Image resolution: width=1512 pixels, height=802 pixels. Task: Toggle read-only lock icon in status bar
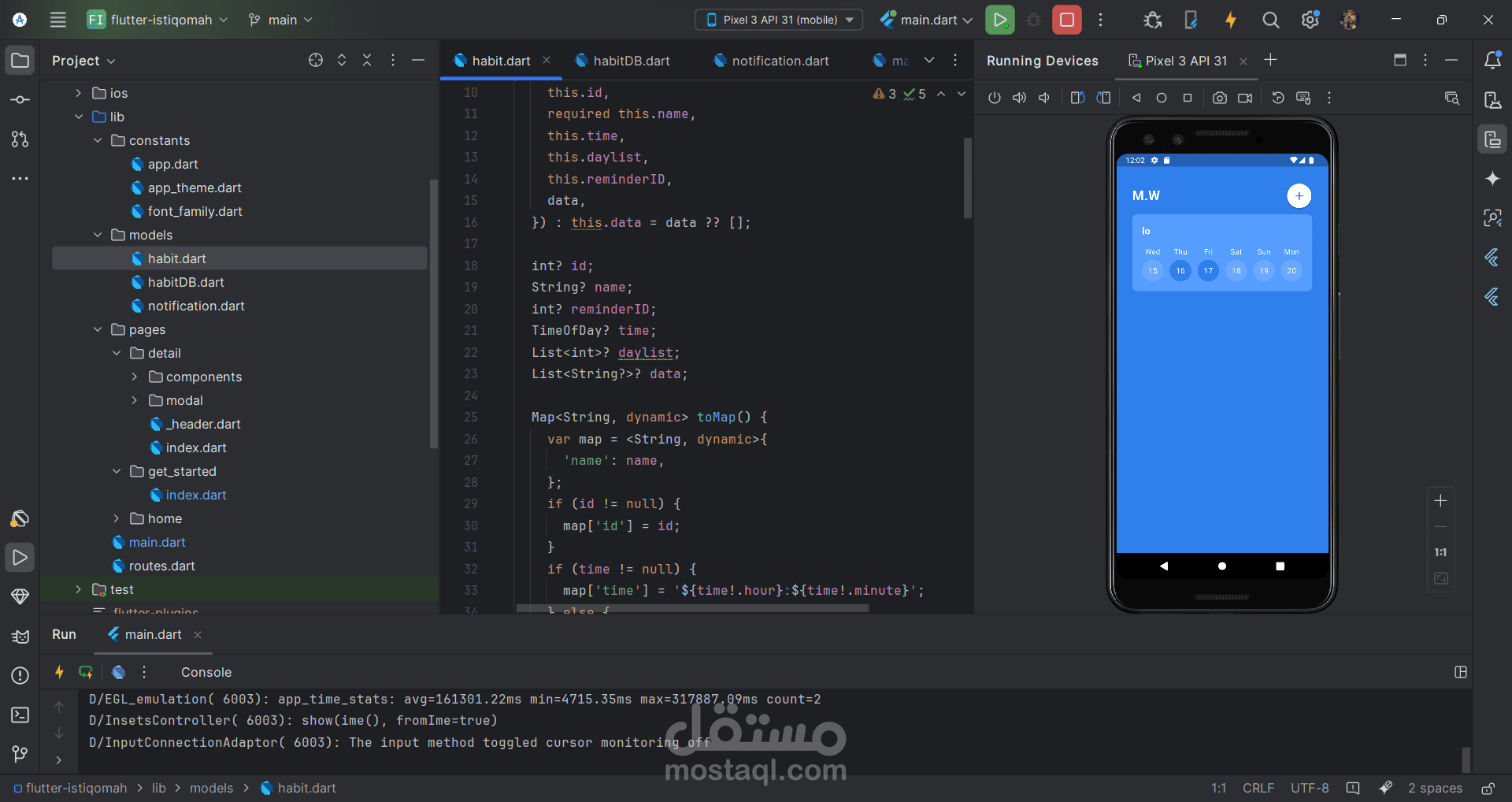pos(1488,788)
